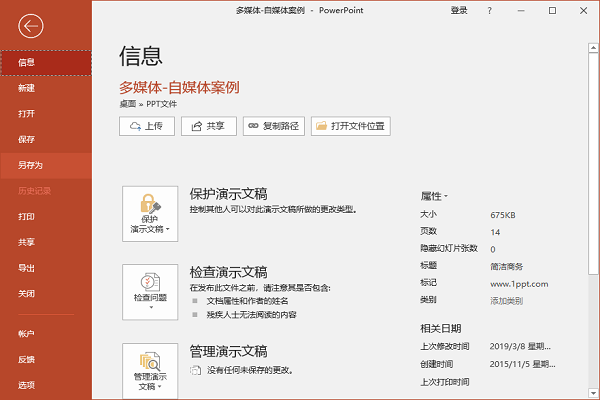Screen dimensions: 600x400
Task: Click the 保护演示文稿 heading
Action: point(228,194)
